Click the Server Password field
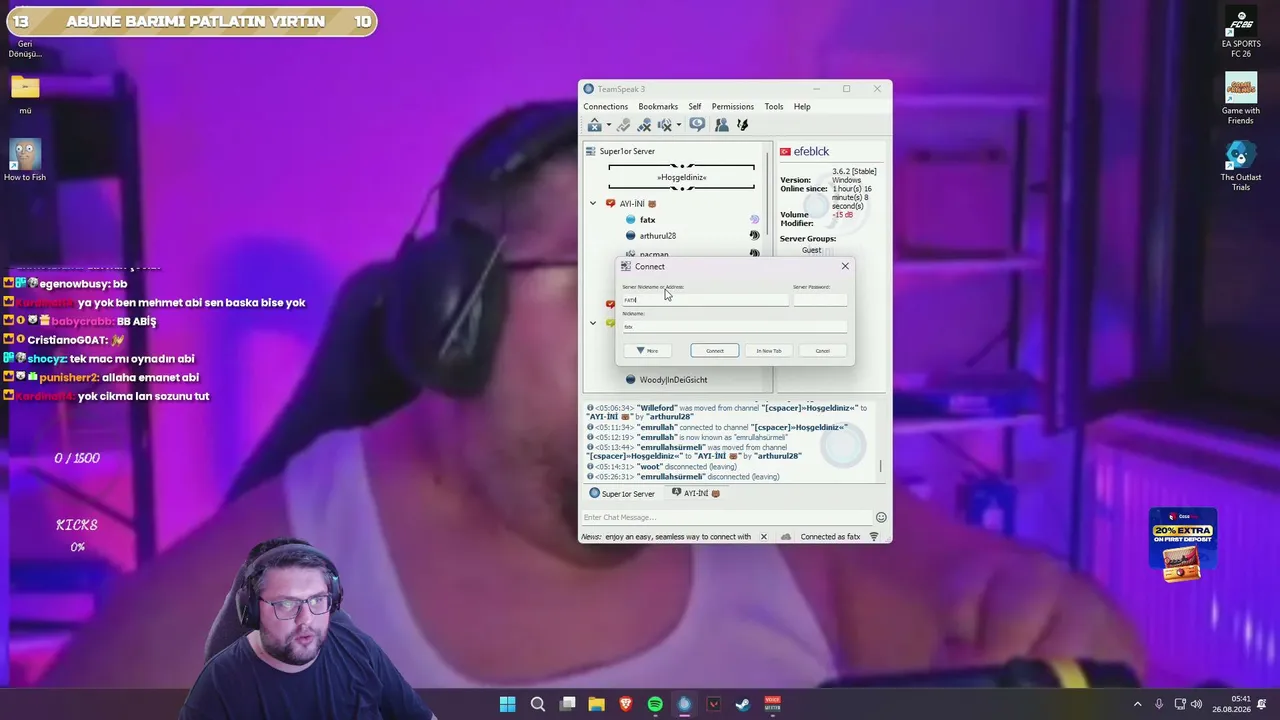Viewport: 1280px width, 720px height. (x=819, y=300)
